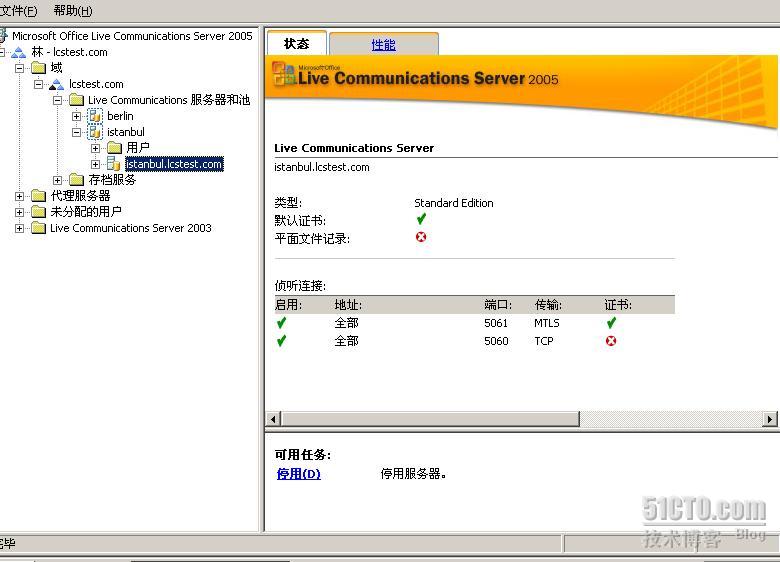The height and width of the screenshot is (562, 780).
Task: Expand the istanbul.lcstest.com node
Action: pyautogui.click(x=96, y=164)
